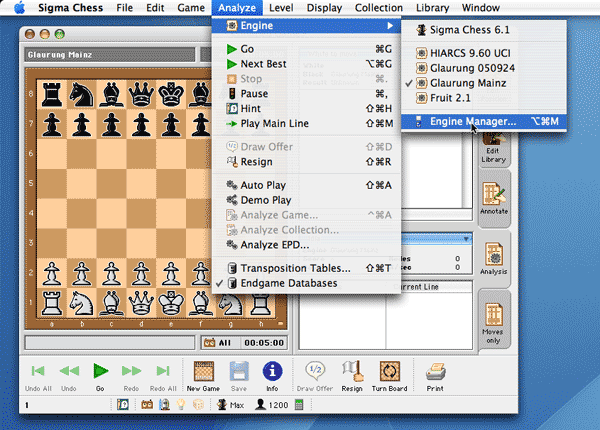Open the analysis panel dropdown arrow

(466, 239)
